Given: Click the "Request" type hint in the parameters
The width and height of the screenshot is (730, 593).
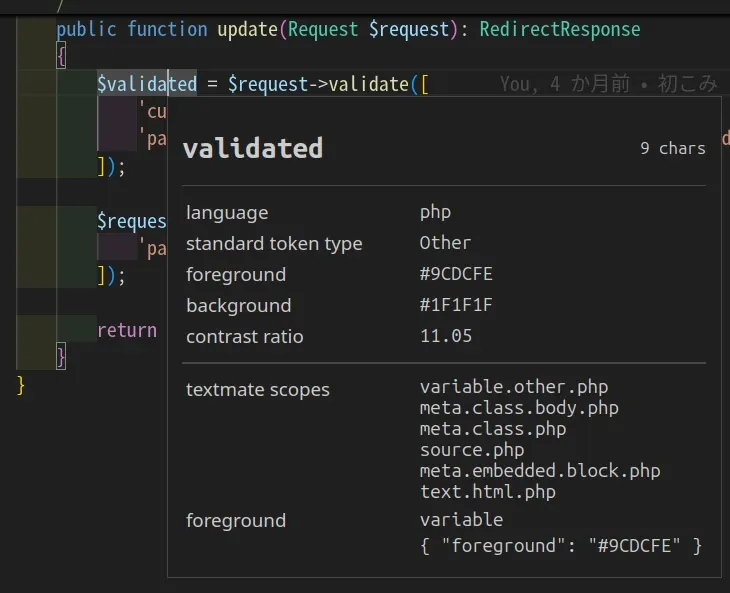Looking at the screenshot, I should (323, 29).
